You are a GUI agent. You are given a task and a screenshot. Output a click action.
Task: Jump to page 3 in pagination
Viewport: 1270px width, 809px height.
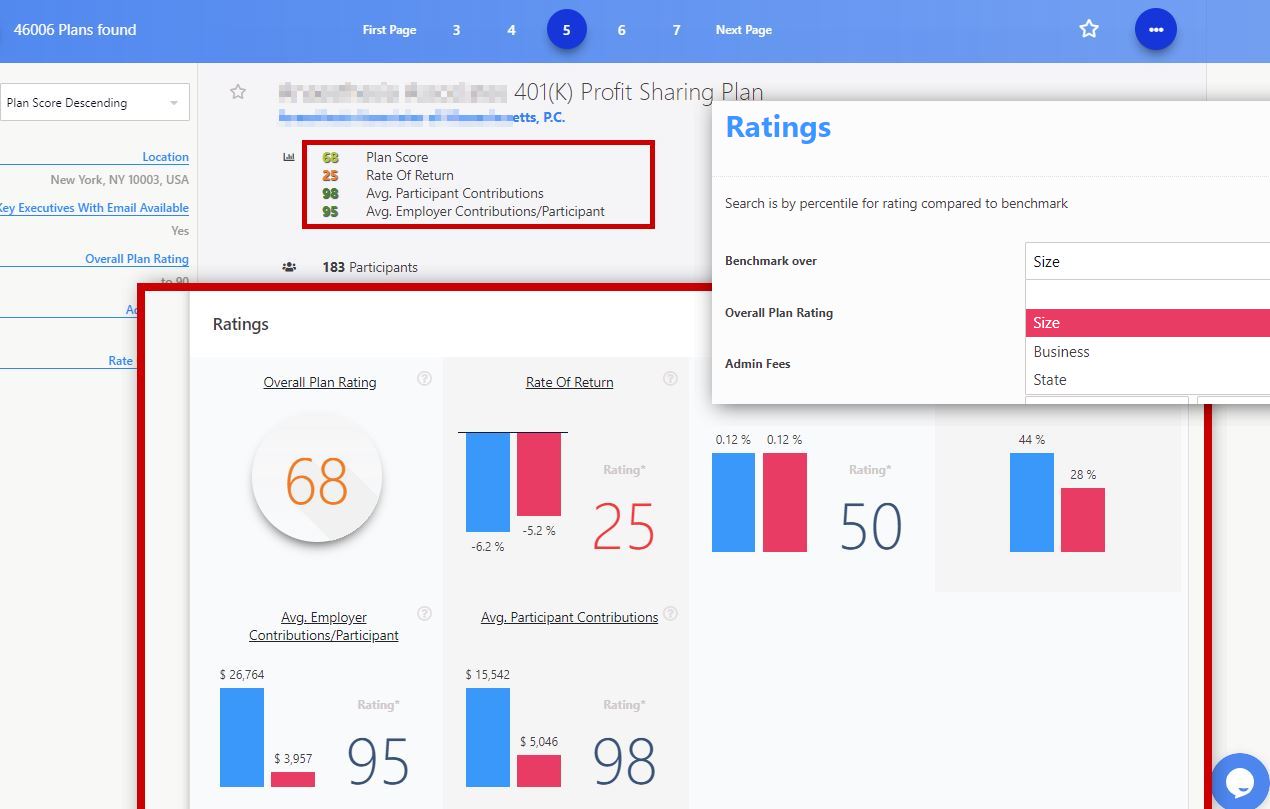point(456,30)
